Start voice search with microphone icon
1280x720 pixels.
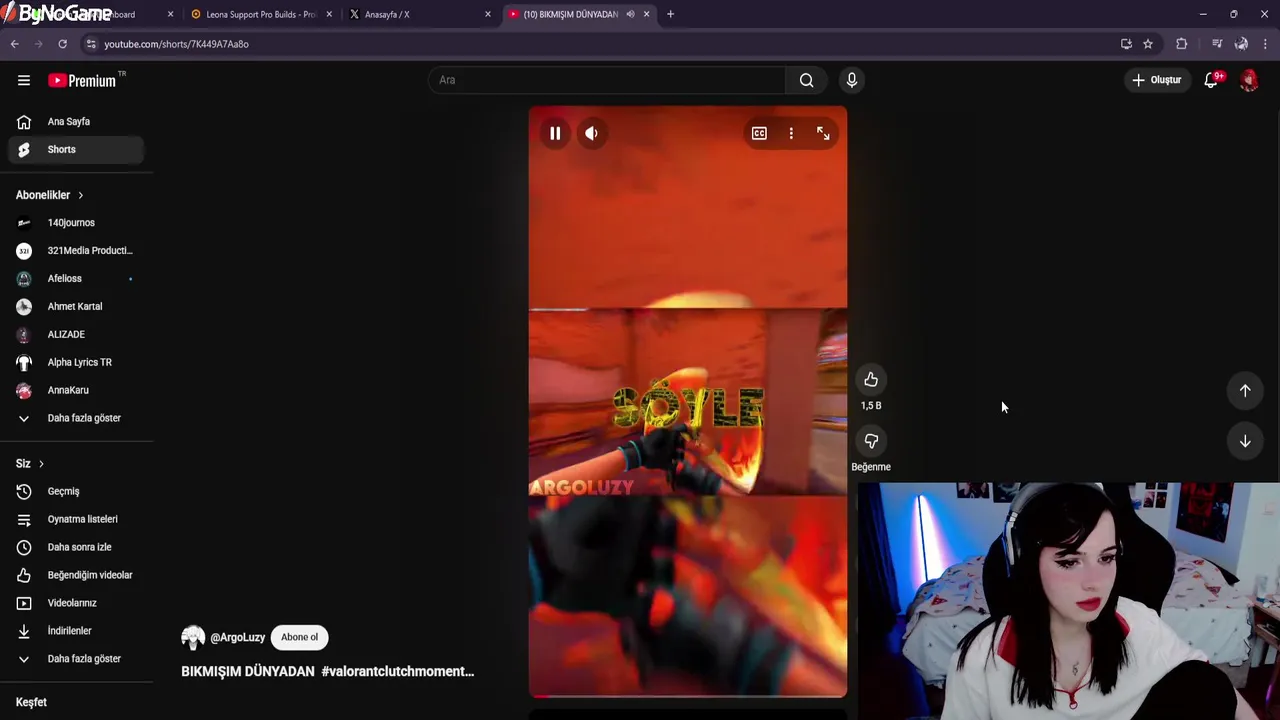pyautogui.click(x=851, y=80)
